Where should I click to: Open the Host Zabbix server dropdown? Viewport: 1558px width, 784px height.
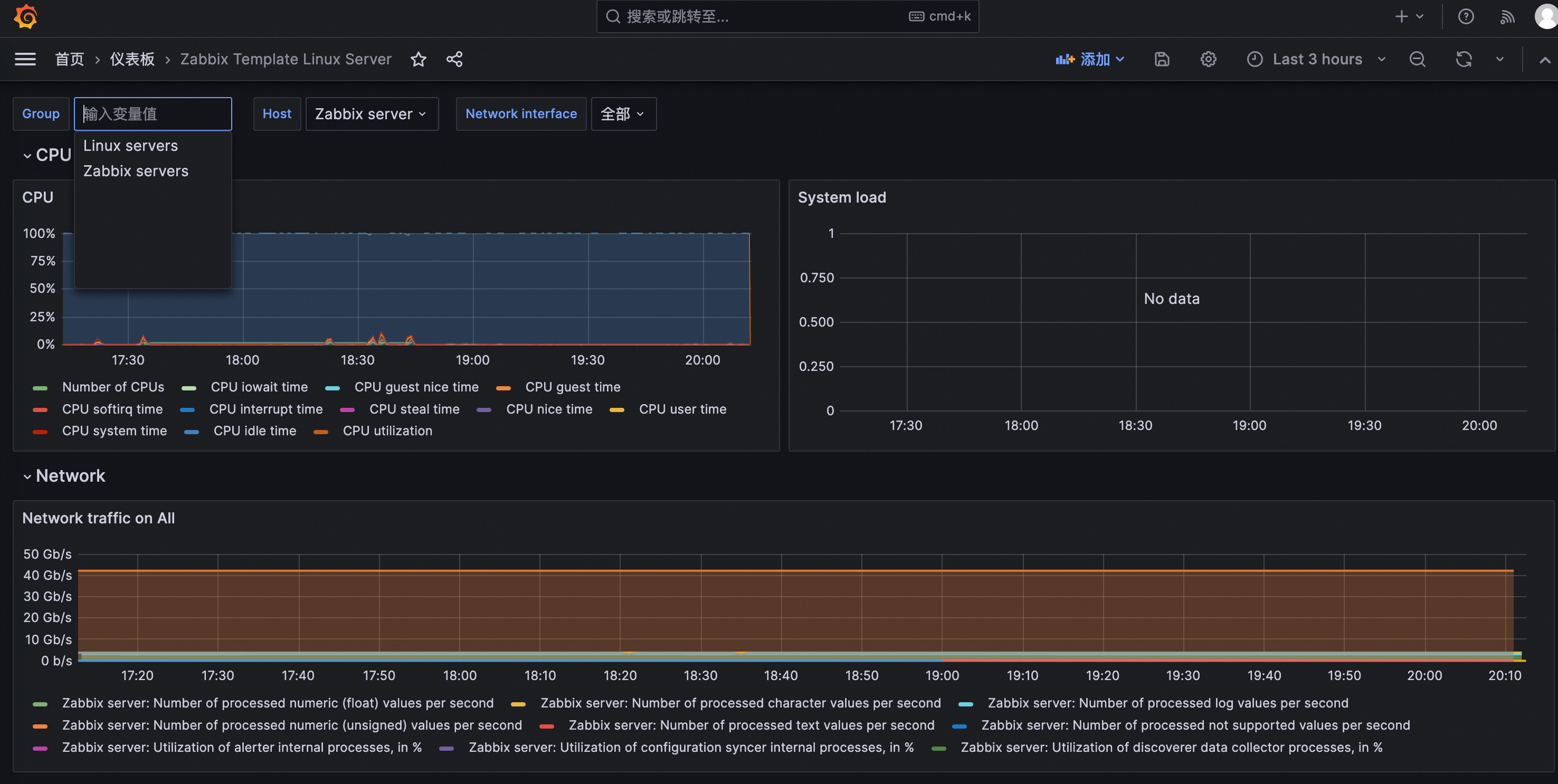point(372,113)
